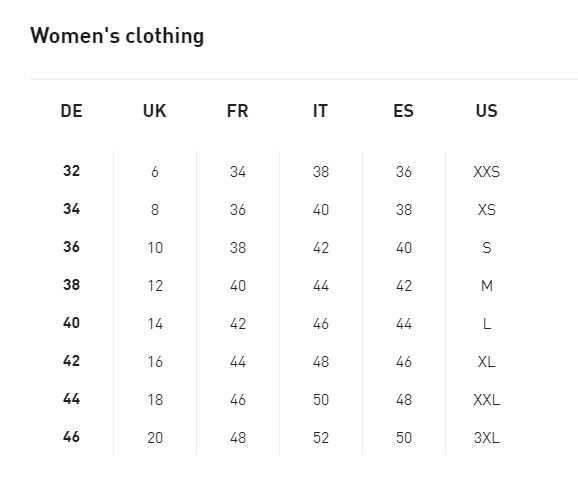Click US size 3XL cell

(x=487, y=438)
